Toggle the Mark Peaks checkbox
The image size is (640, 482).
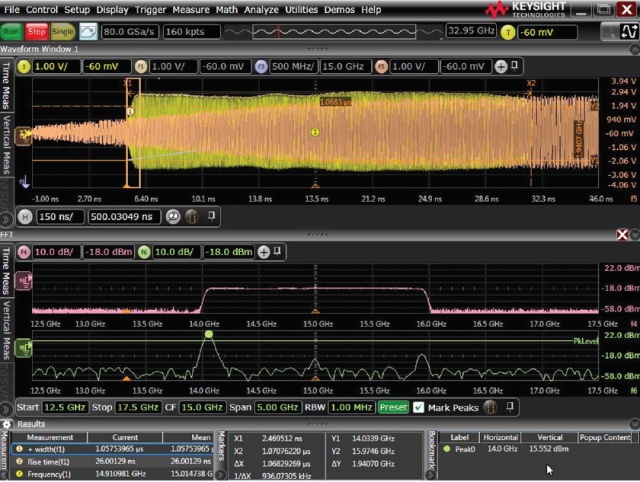click(x=418, y=407)
